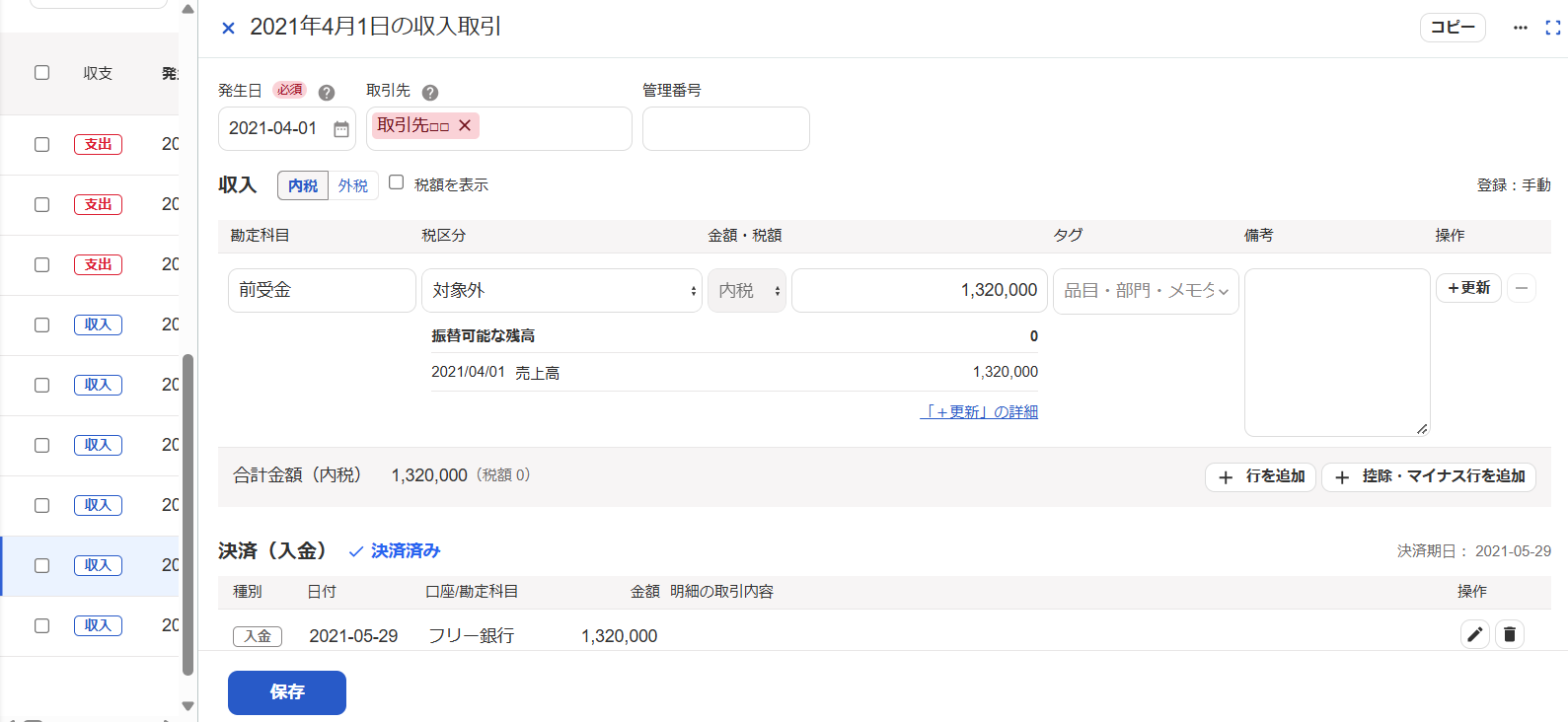
Task: Delete the 2021-05-29 payment with trash icon
Action: point(1510,634)
